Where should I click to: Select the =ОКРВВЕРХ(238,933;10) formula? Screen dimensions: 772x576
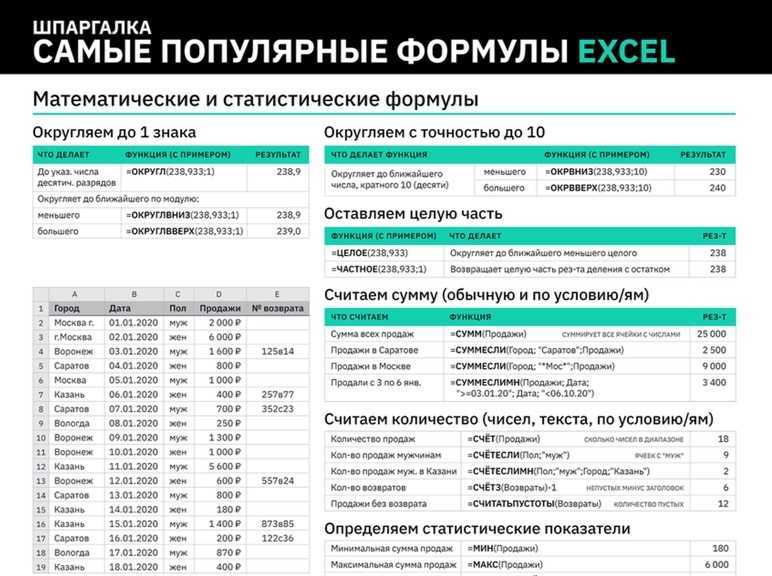pyautogui.click(x=598, y=188)
